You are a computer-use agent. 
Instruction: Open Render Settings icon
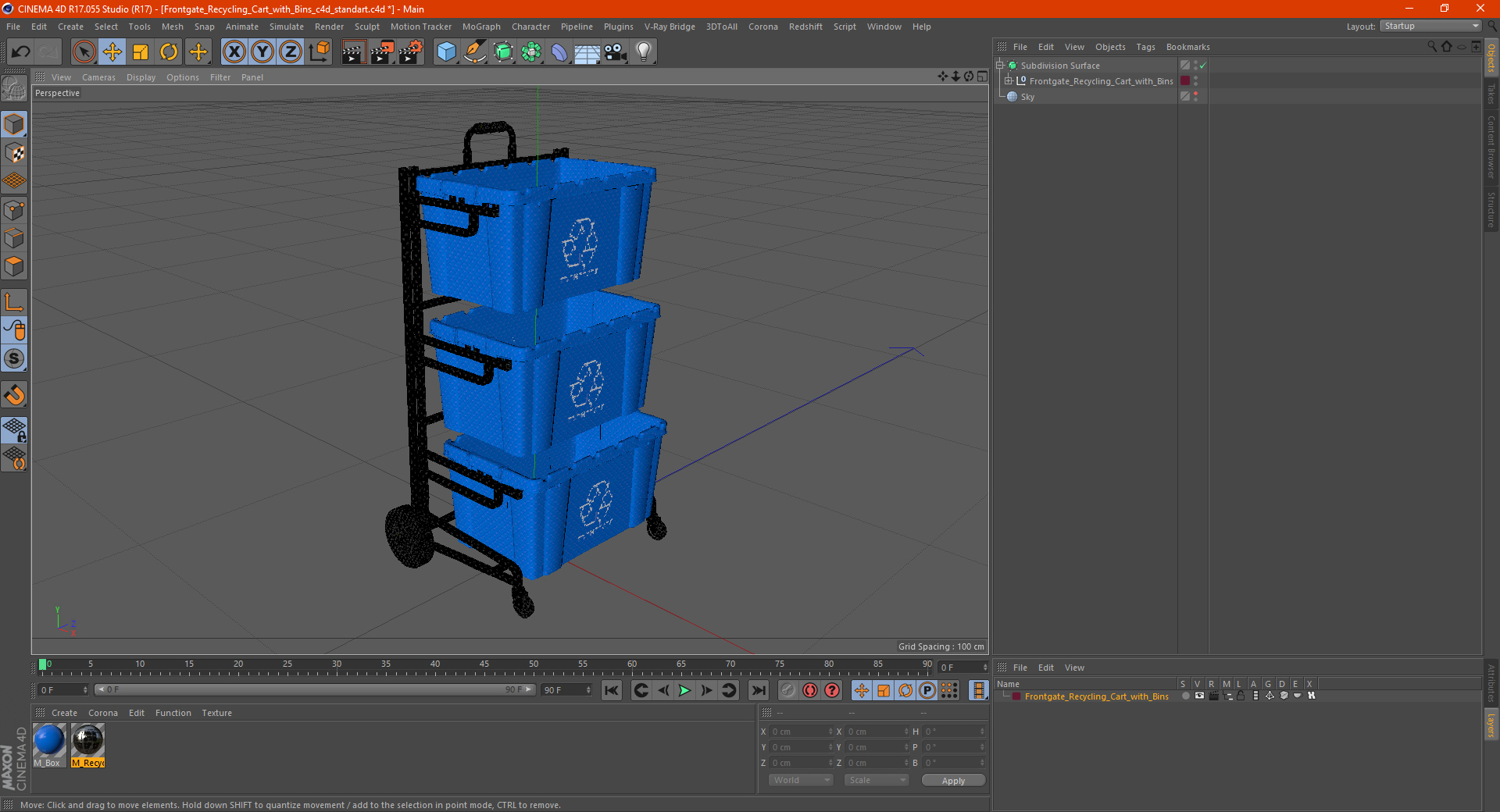click(411, 52)
